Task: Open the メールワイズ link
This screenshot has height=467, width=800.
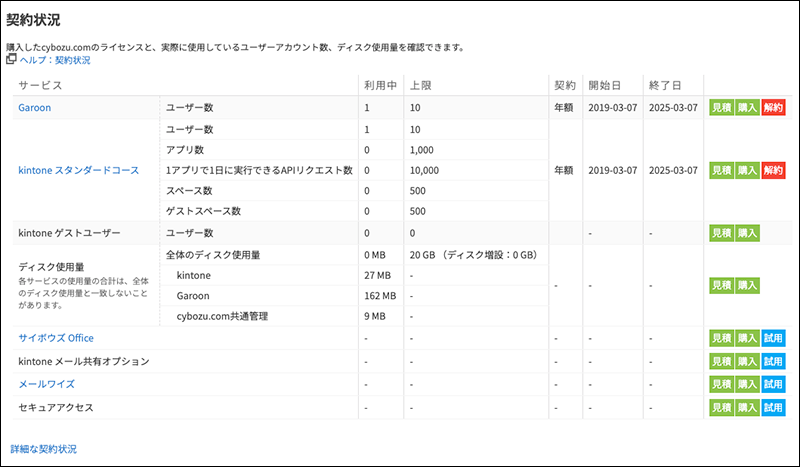Action: [x=46, y=384]
